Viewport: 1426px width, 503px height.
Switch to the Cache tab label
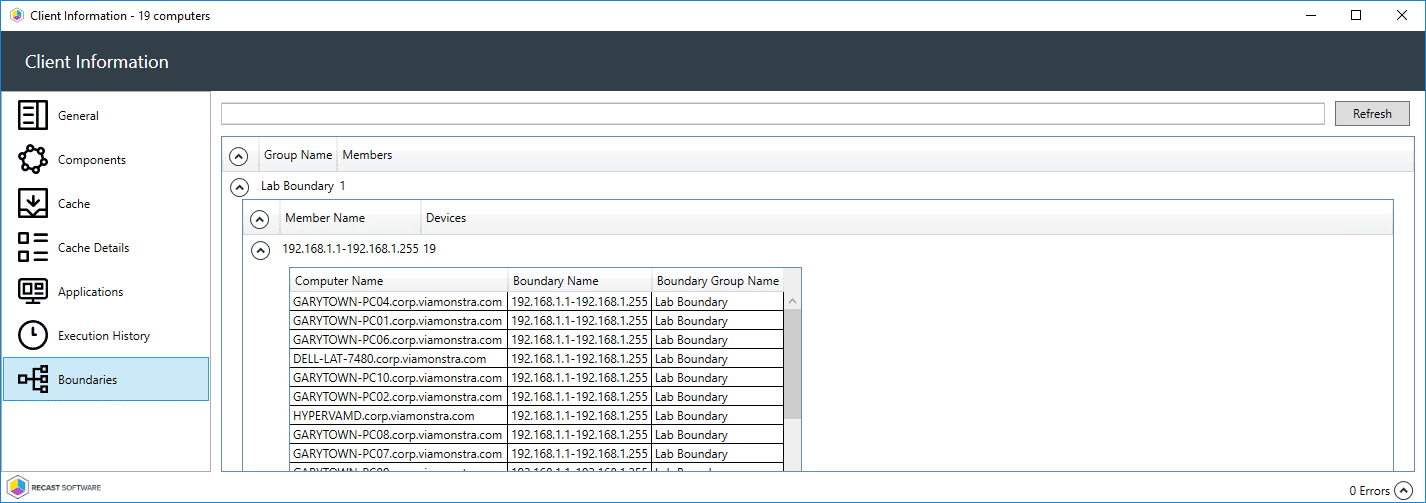[x=74, y=204]
